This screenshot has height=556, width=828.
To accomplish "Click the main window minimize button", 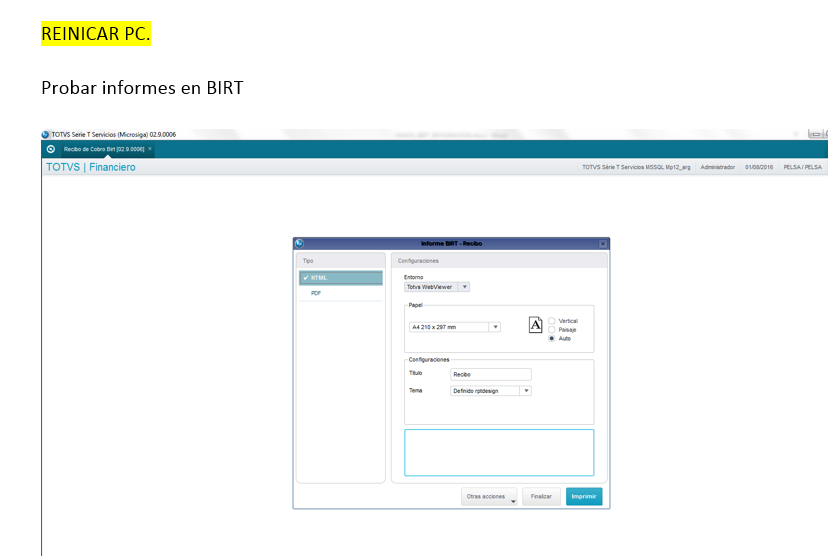I will (x=815, y=134).
